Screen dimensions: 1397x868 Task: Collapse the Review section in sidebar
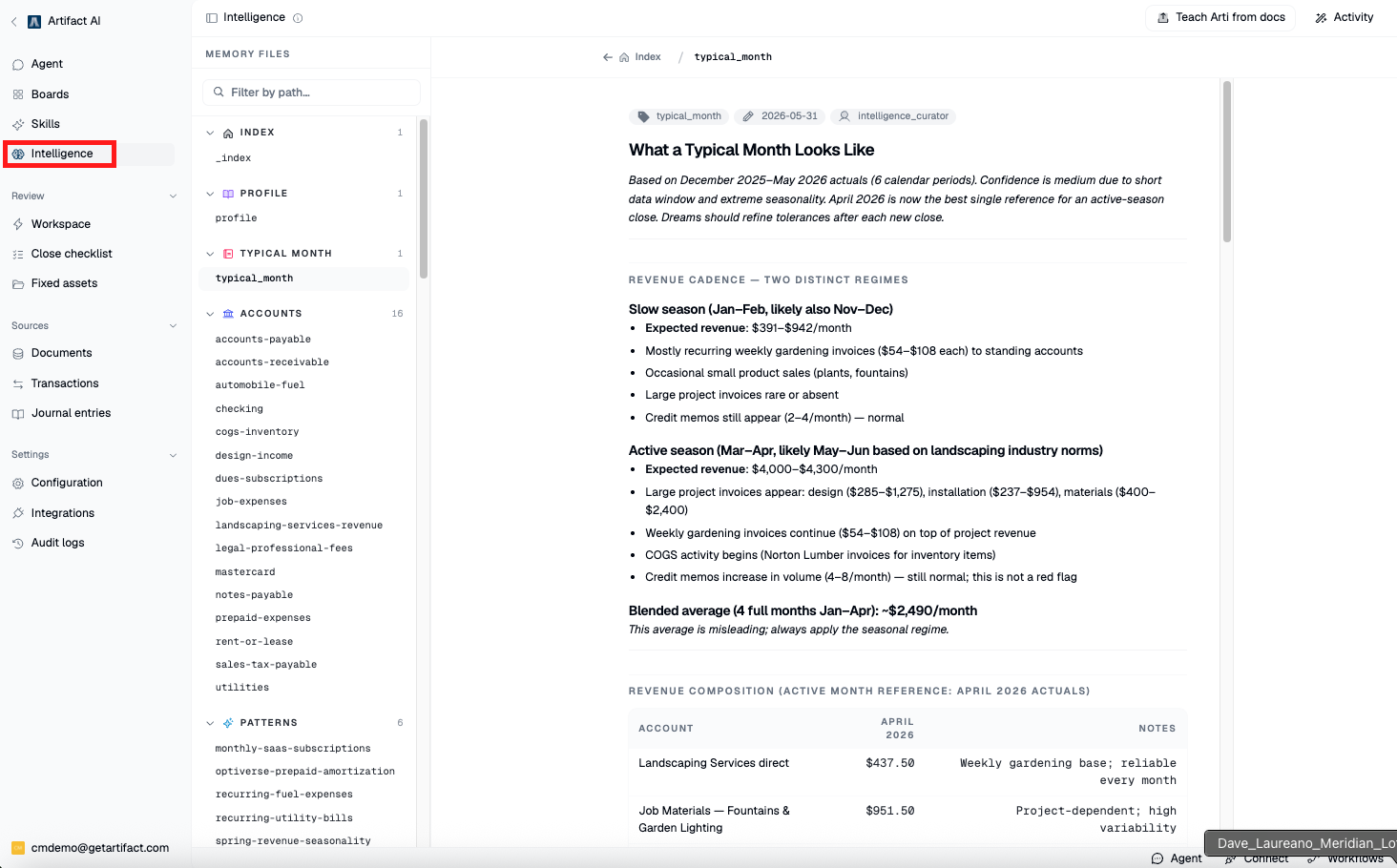173,196
